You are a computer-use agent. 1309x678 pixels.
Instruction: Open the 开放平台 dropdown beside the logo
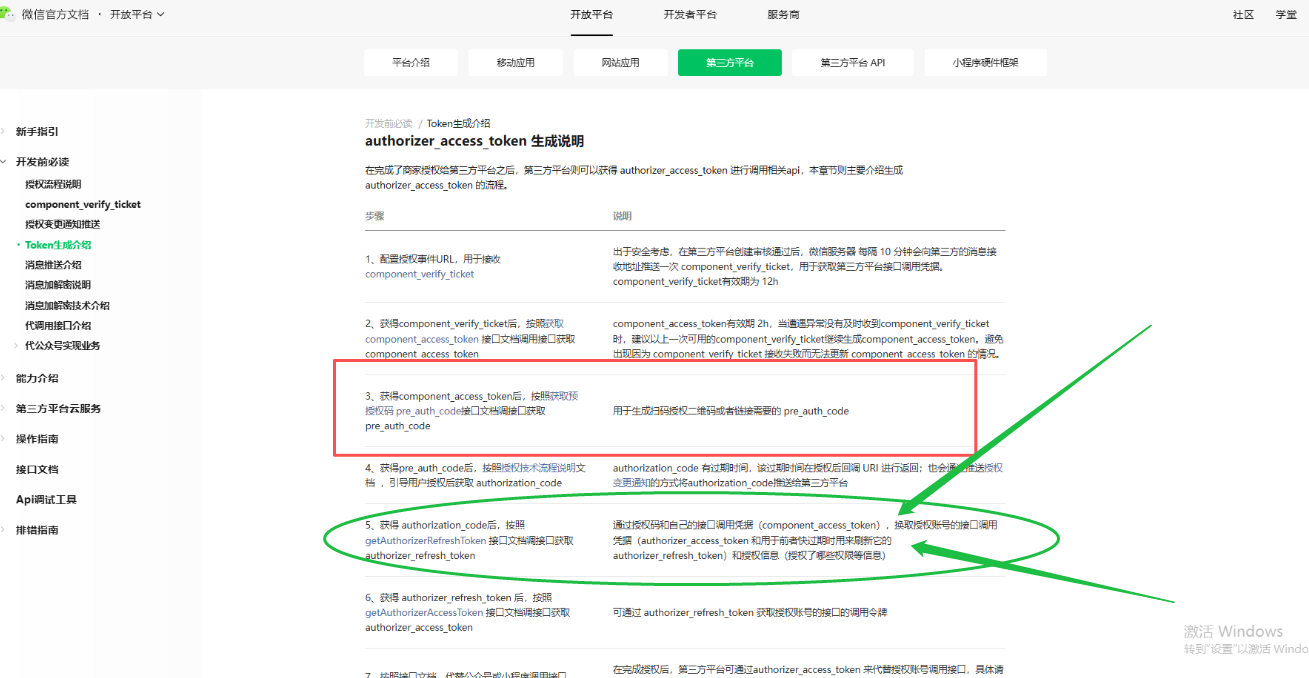click(137, 15)
